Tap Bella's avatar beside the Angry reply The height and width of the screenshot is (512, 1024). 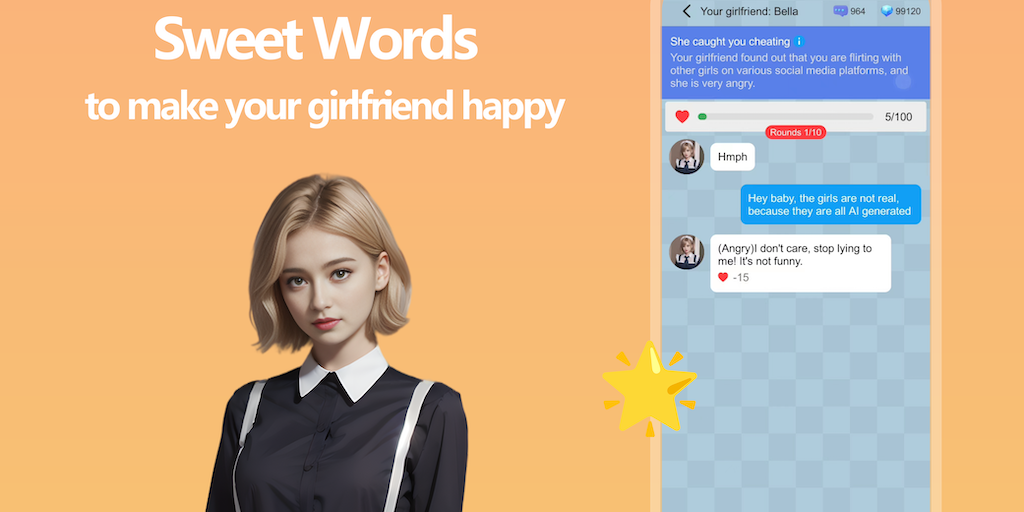tap(686, 252)
